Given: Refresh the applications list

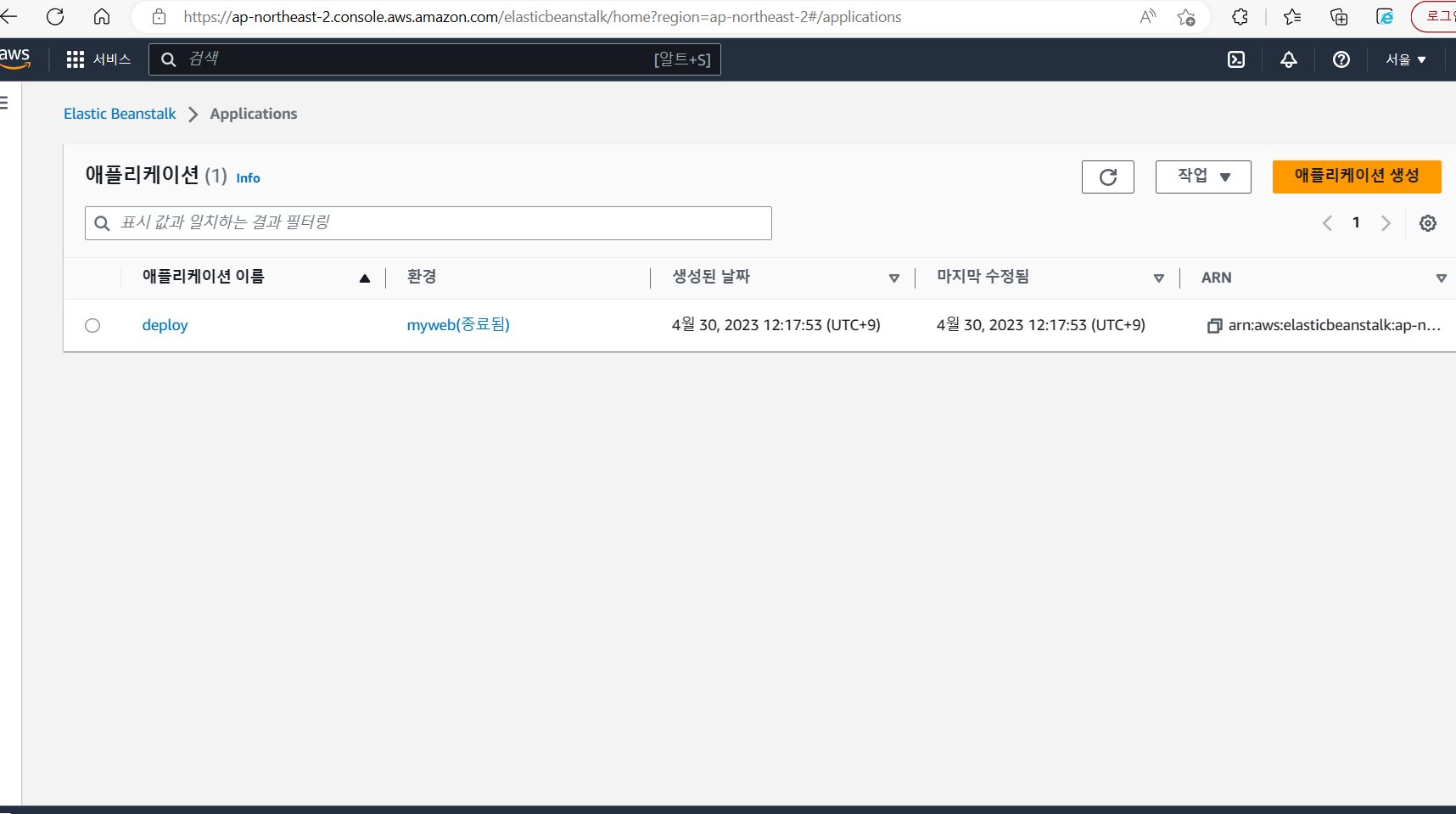Looking at the screenshot, I should (x=1108, y=177).
